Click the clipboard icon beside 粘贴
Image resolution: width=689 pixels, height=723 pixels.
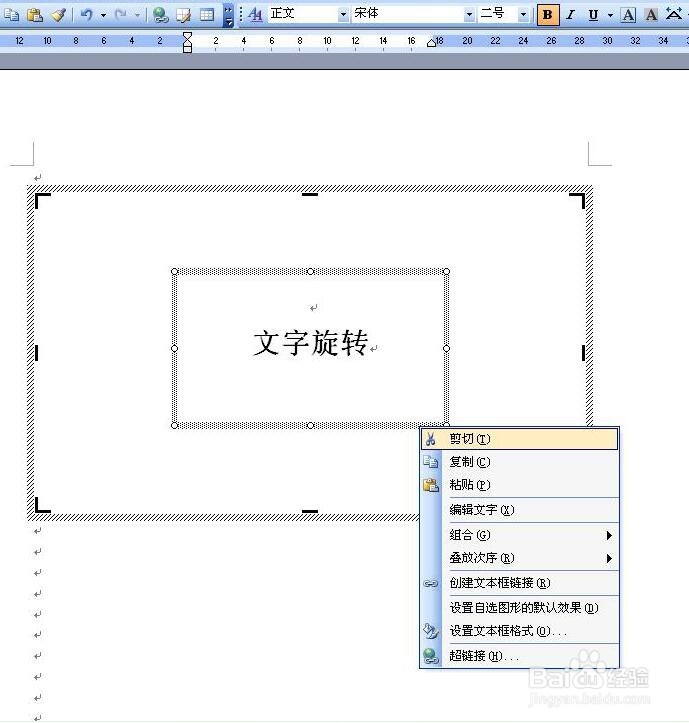[x=431, y=485]
